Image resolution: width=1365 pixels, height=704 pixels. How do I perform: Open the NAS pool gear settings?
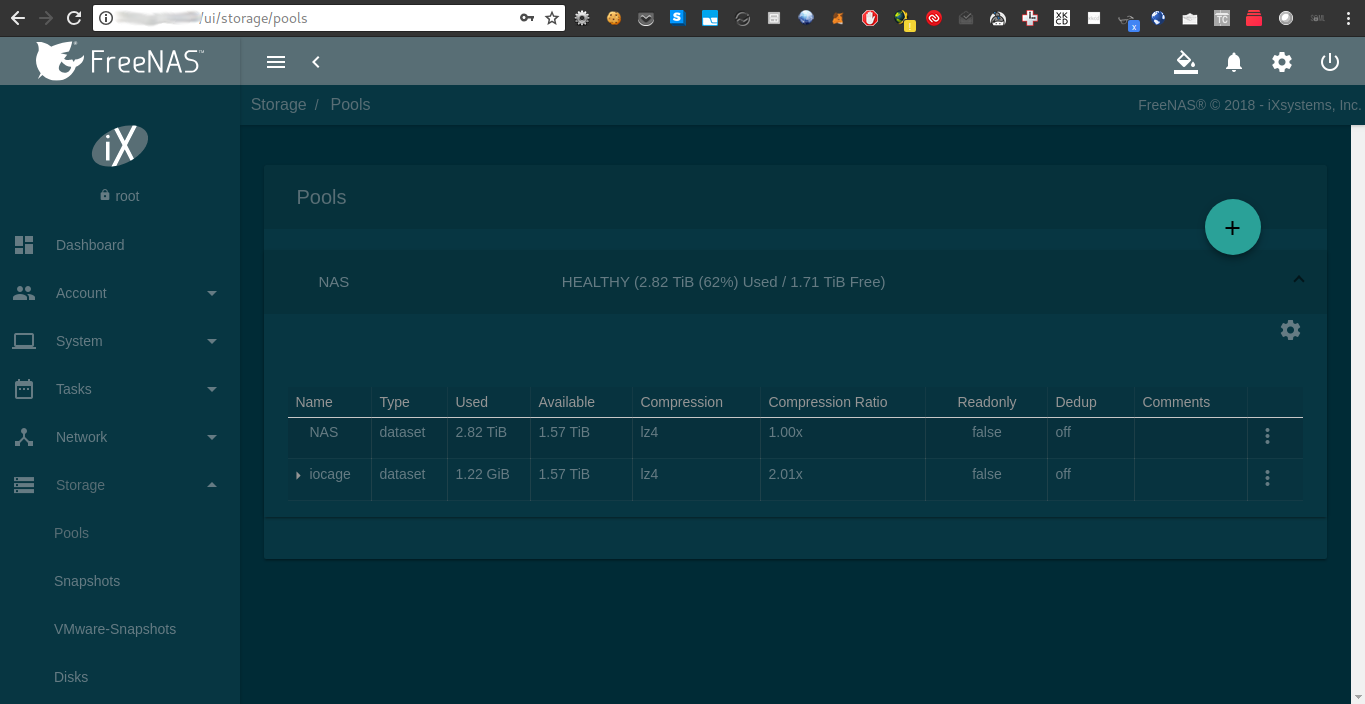pyautogui.click(x=1290, y=330)
